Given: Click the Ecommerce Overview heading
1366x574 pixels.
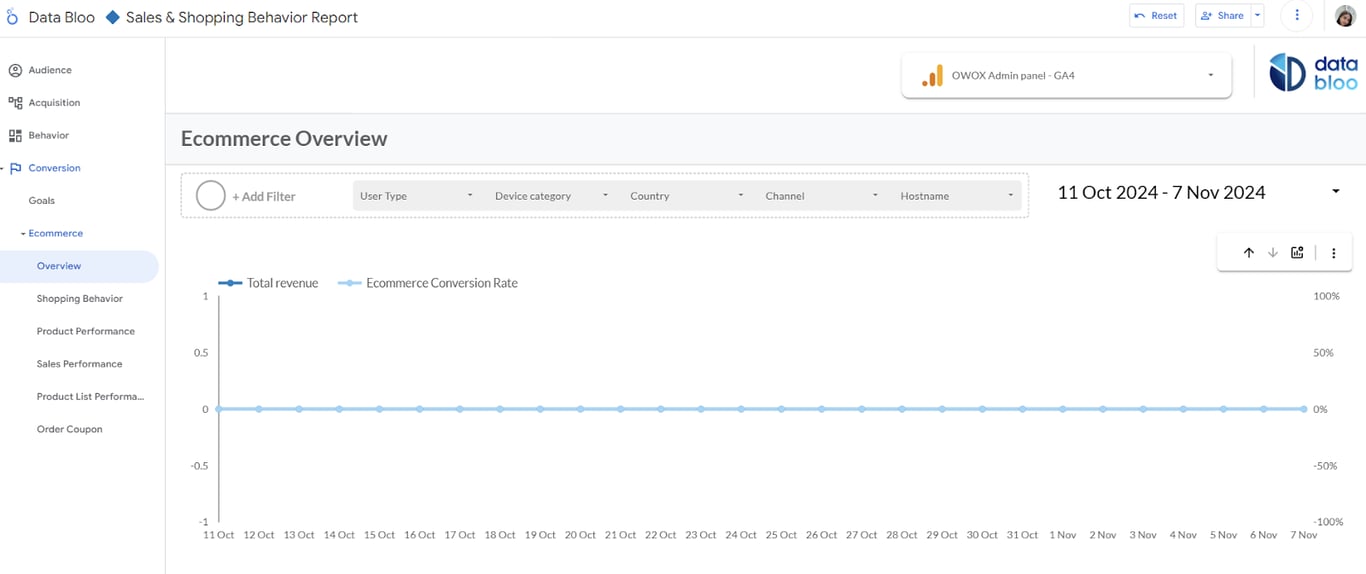Looking at the screenshot, I should [x=284, y=139].
